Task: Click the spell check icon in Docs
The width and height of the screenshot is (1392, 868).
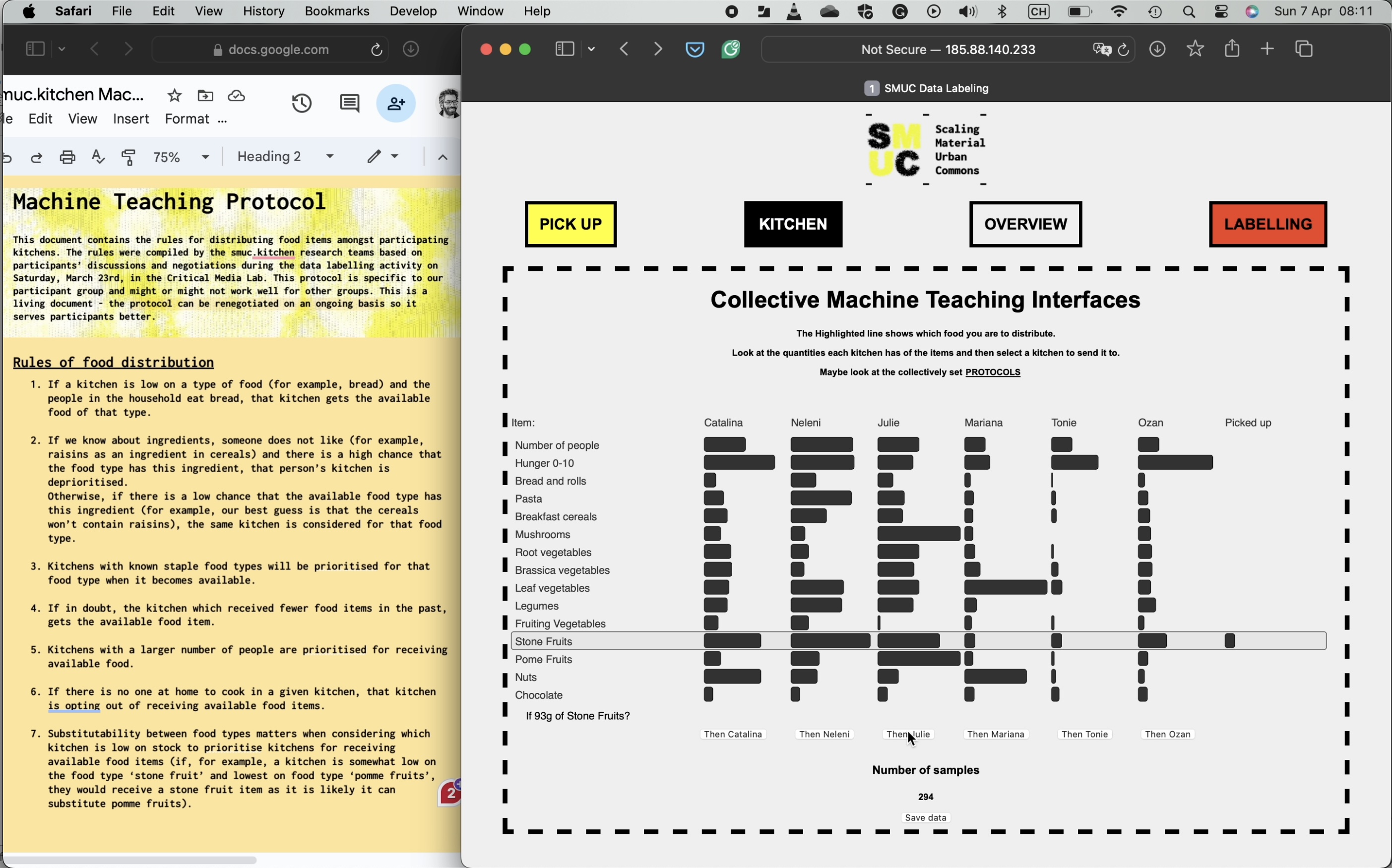Action: click(x=98, y=157)
